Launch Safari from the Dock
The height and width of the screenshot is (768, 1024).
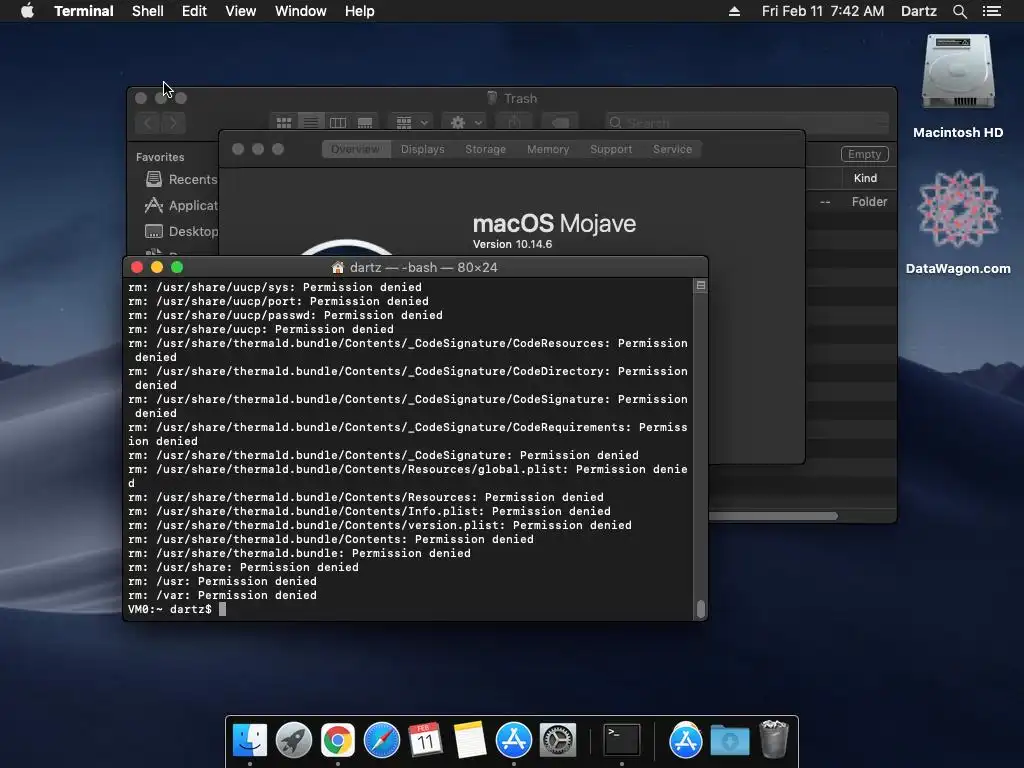click(x=381, y=741)
